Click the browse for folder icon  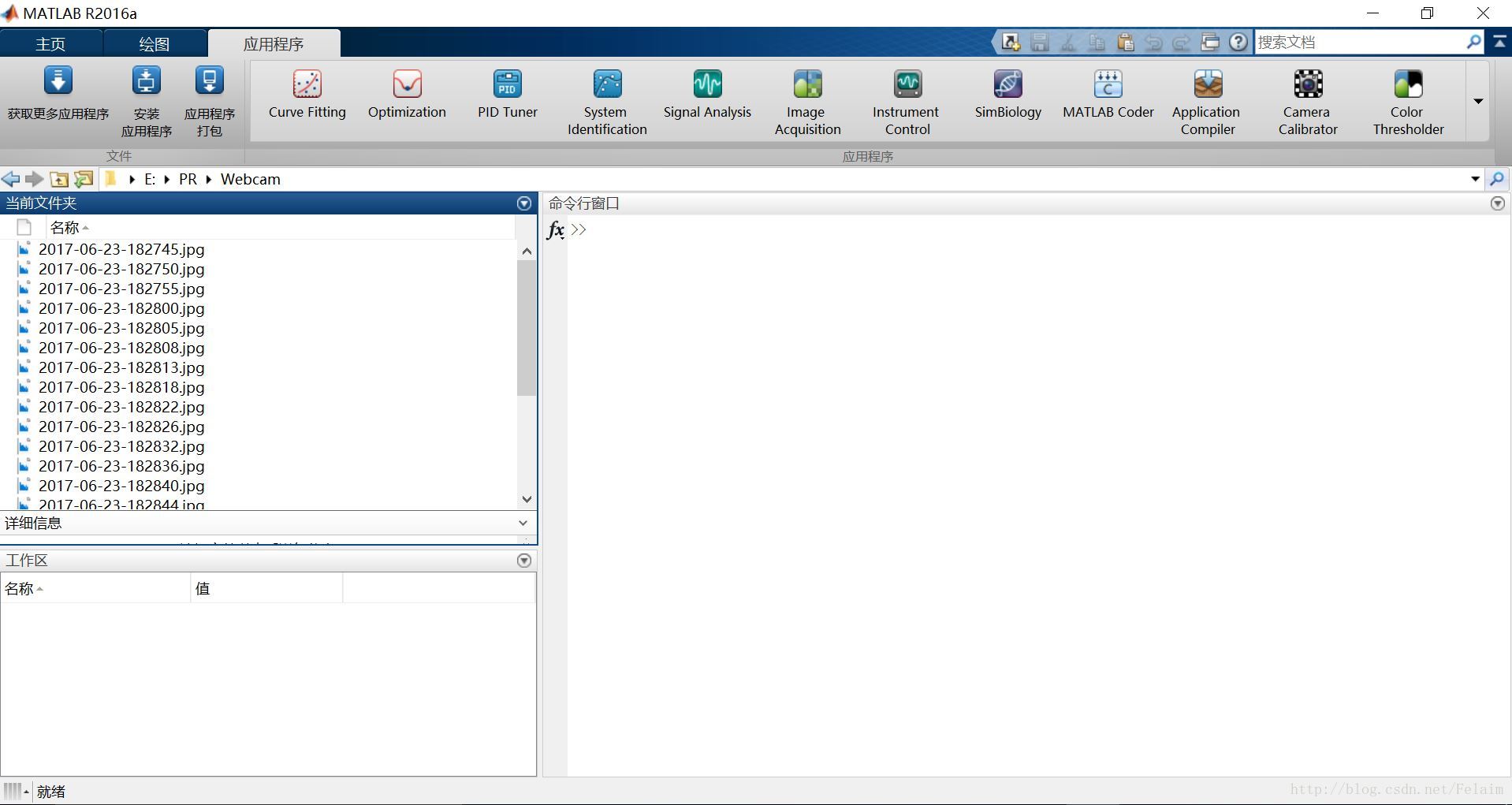click(84, 179)
